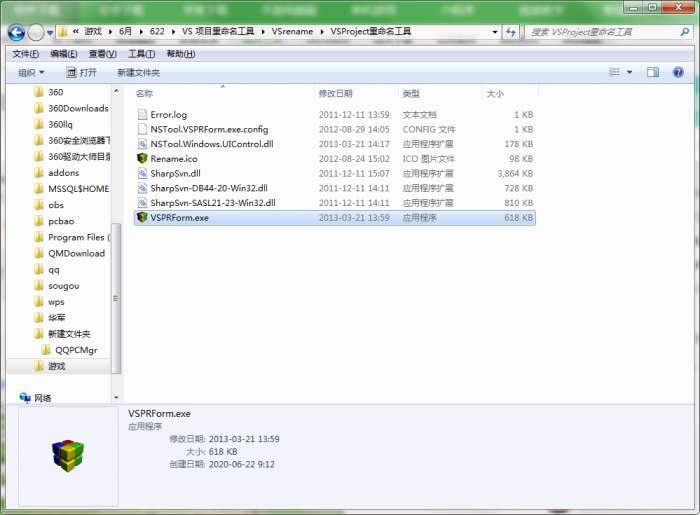Open the 帮助(H) menu
Image resolution: width=700 pixels, height=515 pixels.
181,54
